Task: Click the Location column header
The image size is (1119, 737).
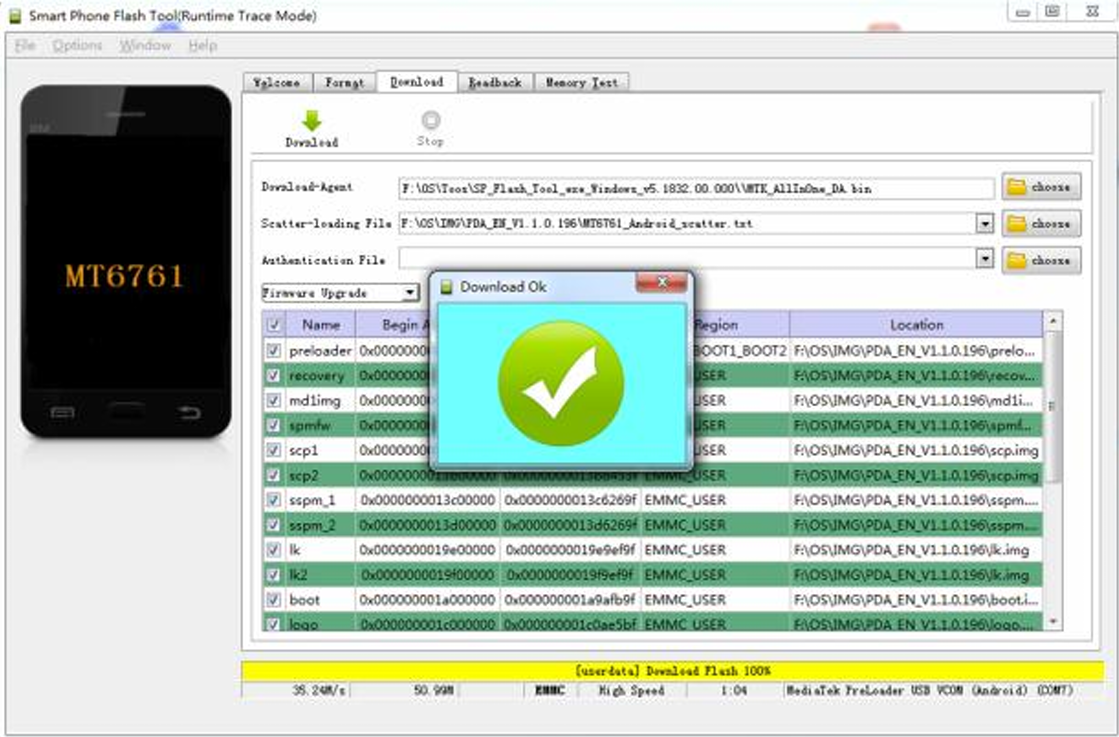Action: pyautogui.click(x=916, y=325)
